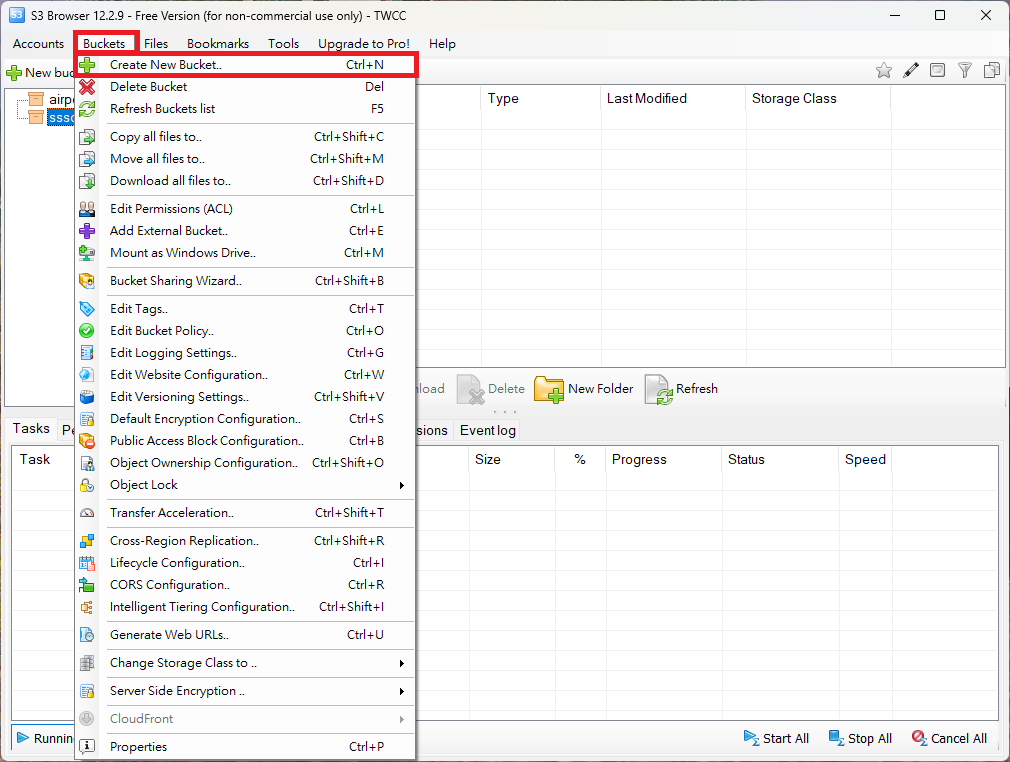This screenshot has width=1010, height=762.
Task: Click the Speed column header in tasks
Action: tap(865, 460)
